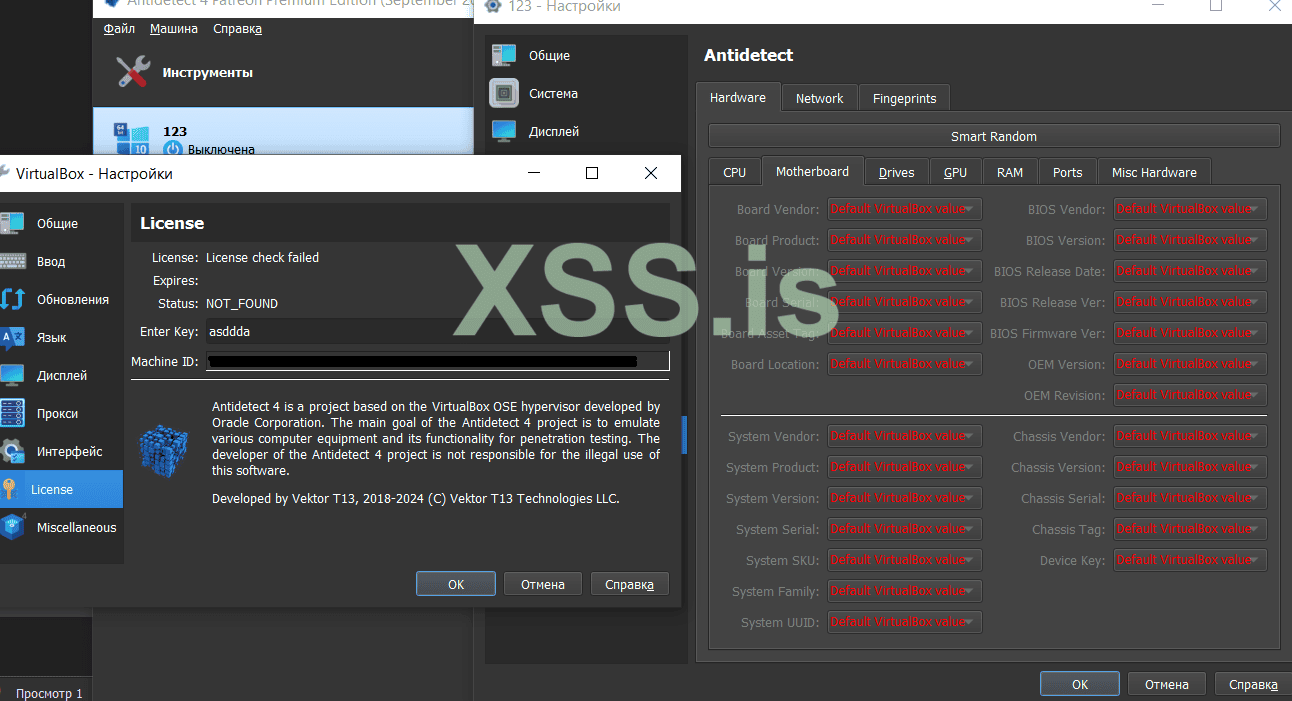Image resolution: width=1292 pixels, height=701 pixels.
Task: Select the GPU sub-tab
Action: pos(956,172)
